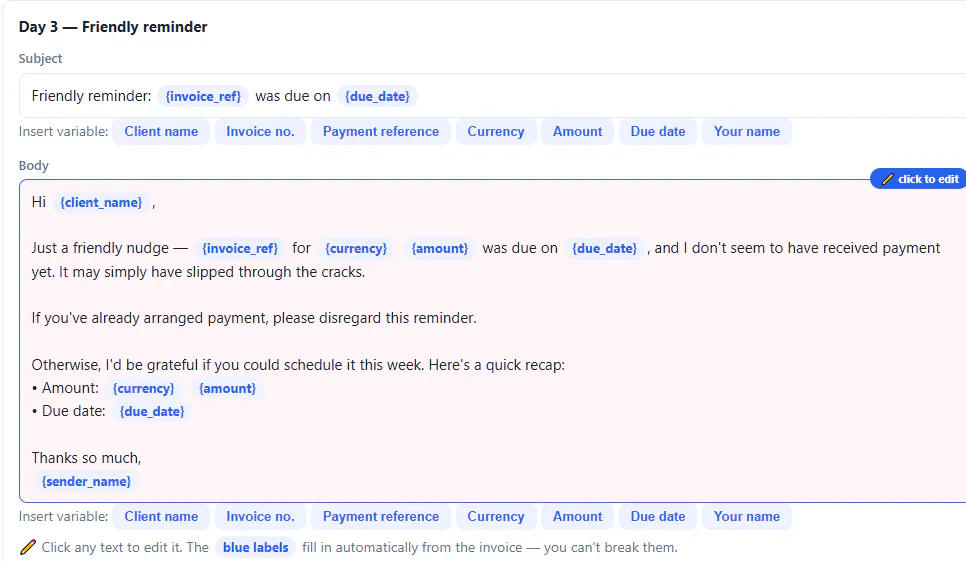966x561 pixels.
Task: Insert Due date variable below body
Action: click(657, 517)
